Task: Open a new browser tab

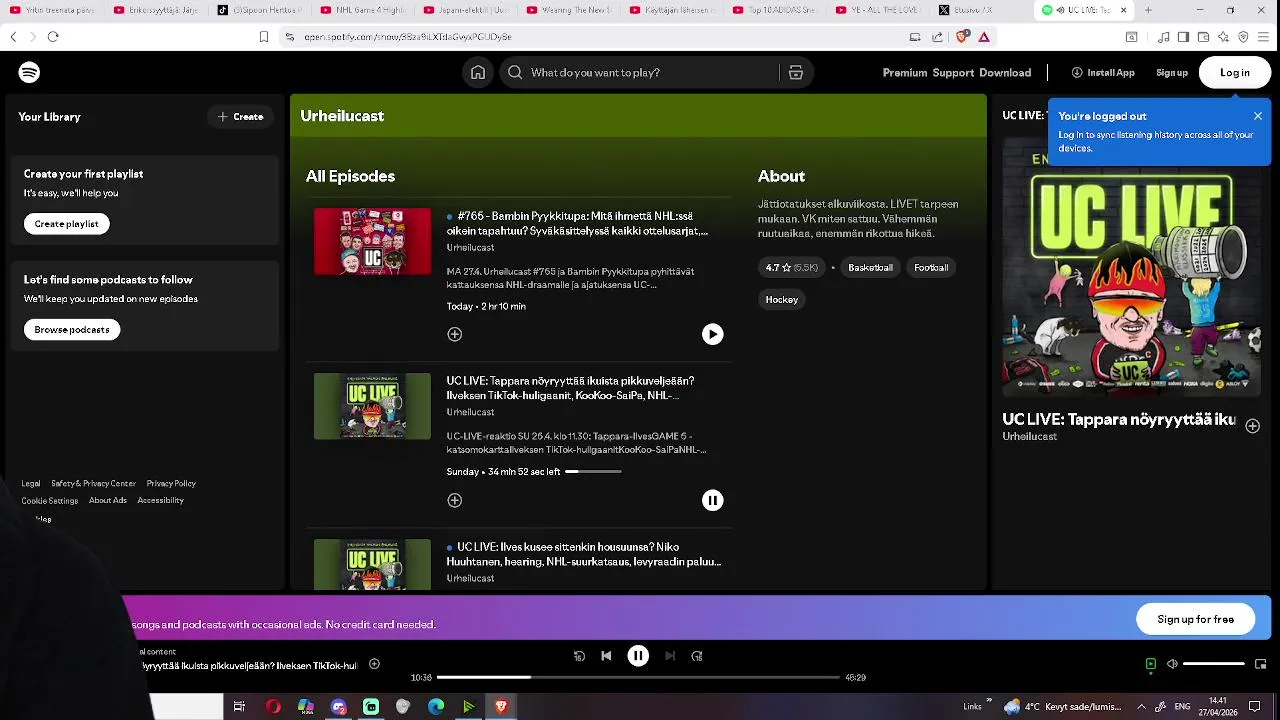Action: click(x=1148, y=10)
